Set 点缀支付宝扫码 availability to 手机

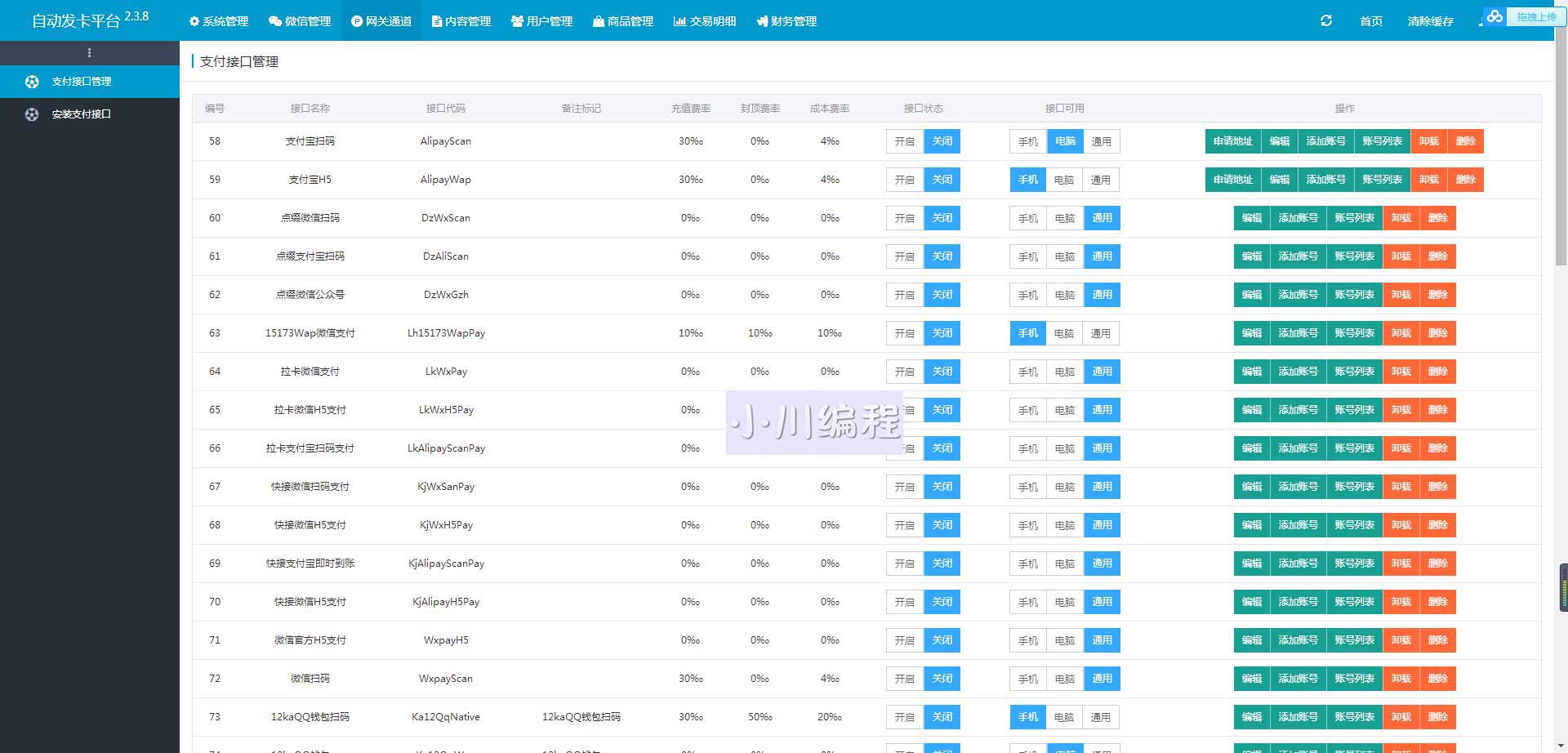click(1028, 256)
